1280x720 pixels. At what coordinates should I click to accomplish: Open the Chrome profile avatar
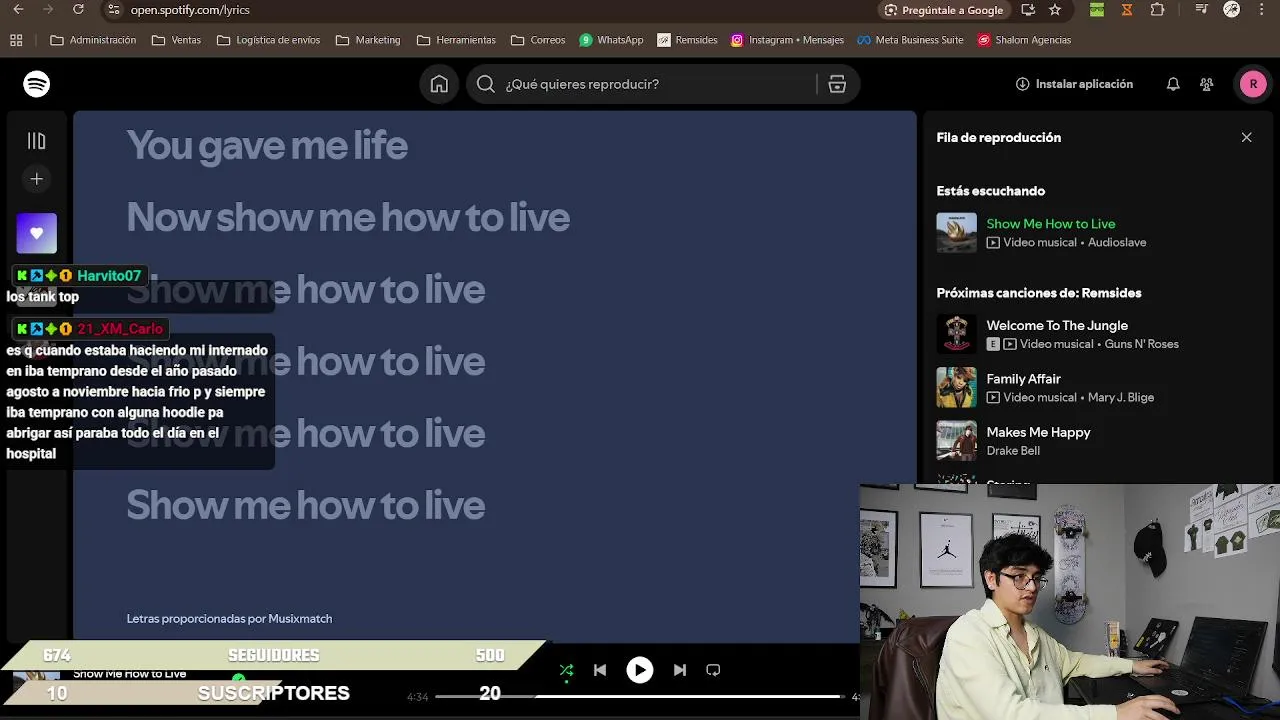point(1232,10)
